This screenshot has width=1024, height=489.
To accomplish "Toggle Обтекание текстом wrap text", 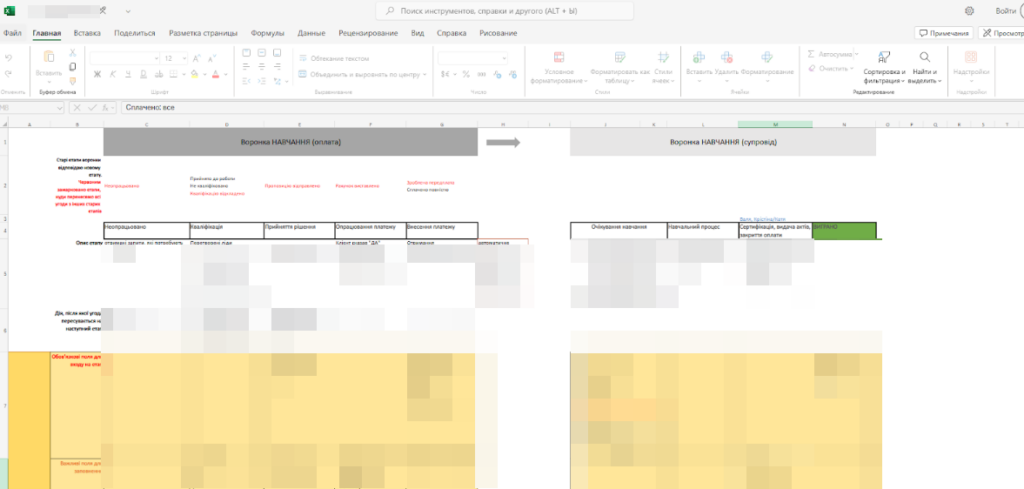I will tap(333, 58).
